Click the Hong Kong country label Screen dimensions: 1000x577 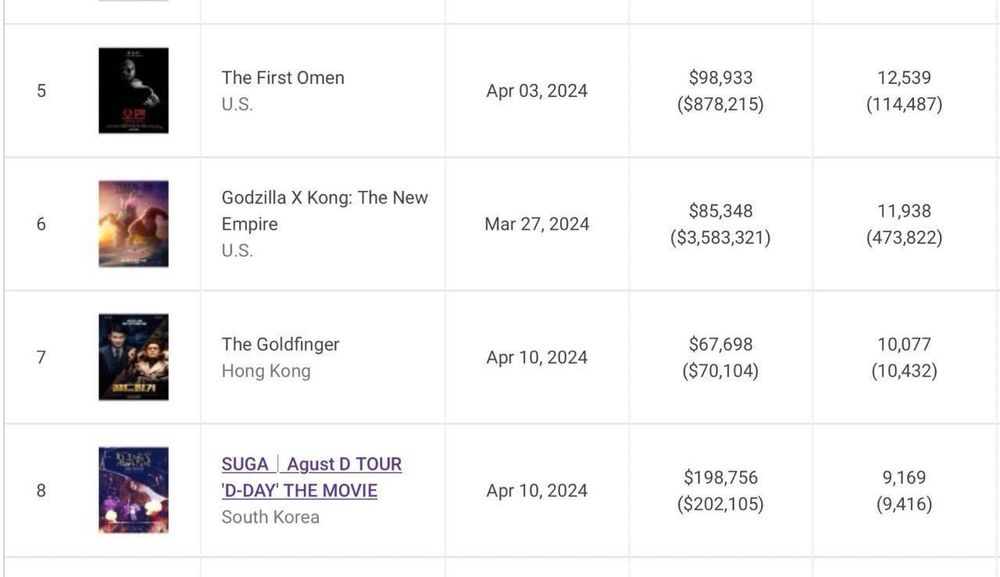coord(266,371)
